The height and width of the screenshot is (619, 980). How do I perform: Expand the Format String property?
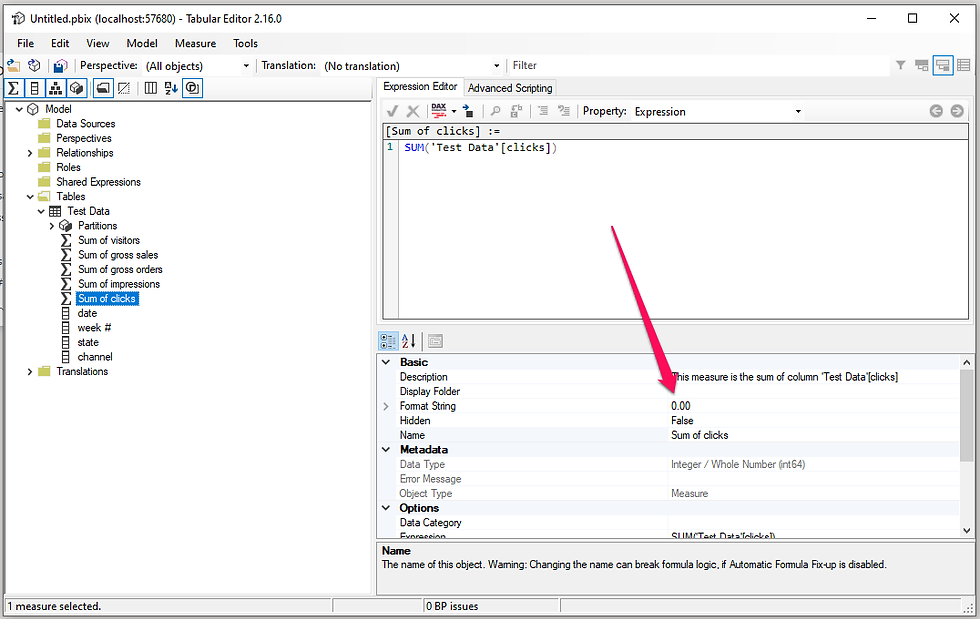pos(386,406)
